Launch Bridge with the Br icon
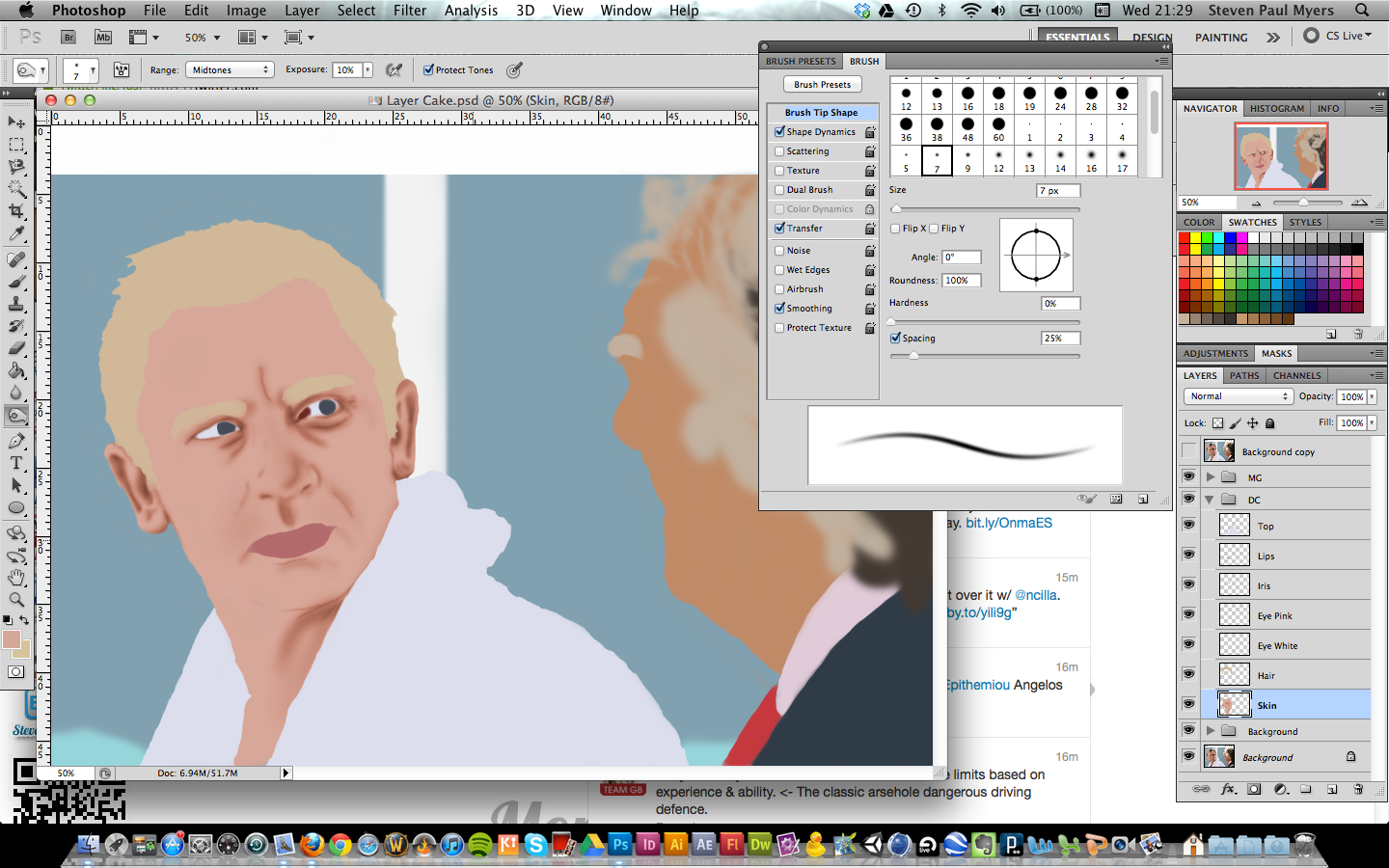 (x=68, y=38)
